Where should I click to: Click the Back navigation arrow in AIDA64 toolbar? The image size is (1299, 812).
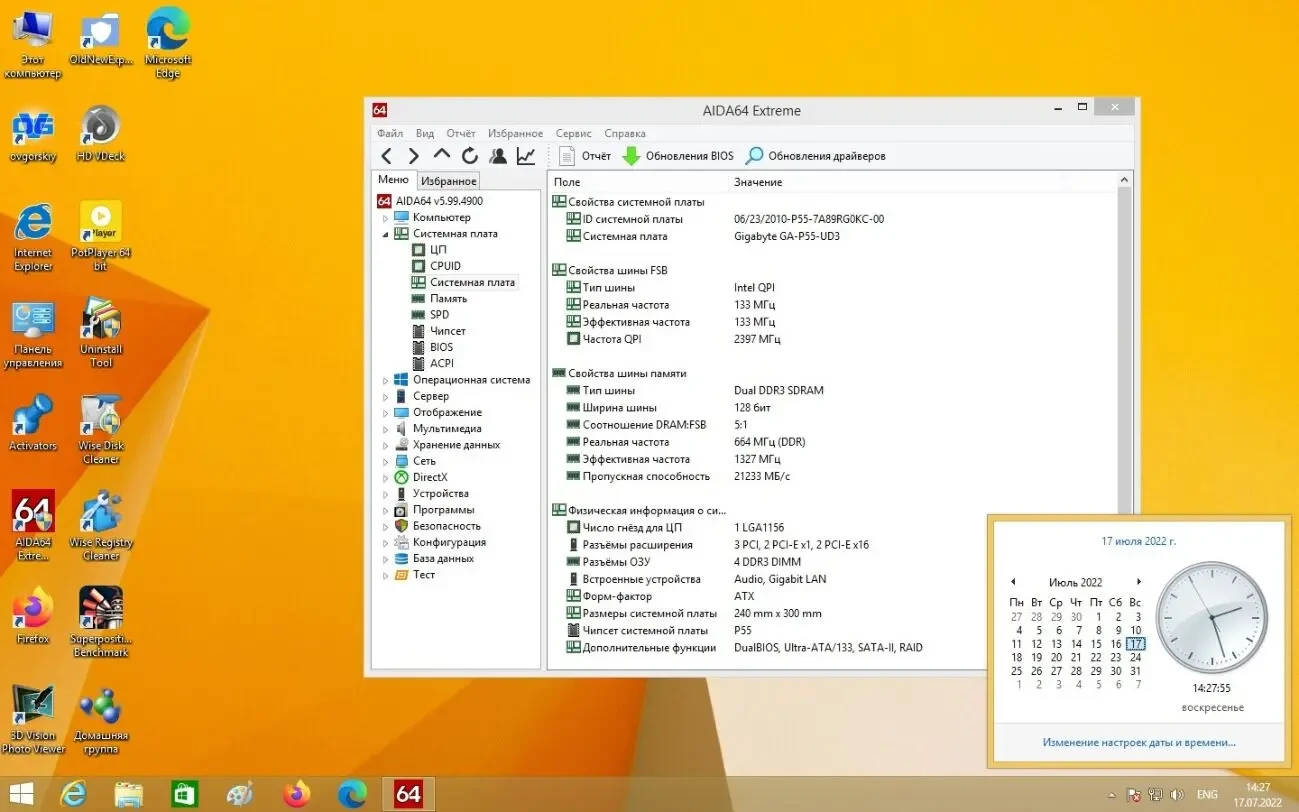387,156
